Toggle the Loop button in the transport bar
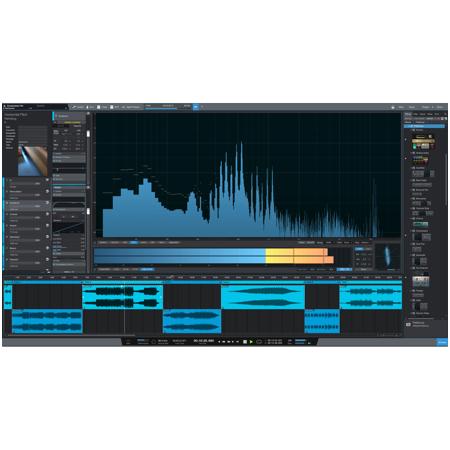 click(x=259, y=341)
